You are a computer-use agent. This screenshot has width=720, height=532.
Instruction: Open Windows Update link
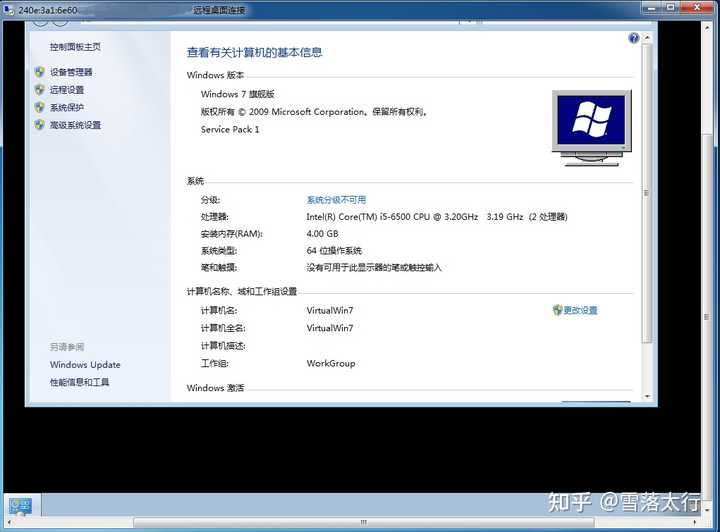point(85,365)
